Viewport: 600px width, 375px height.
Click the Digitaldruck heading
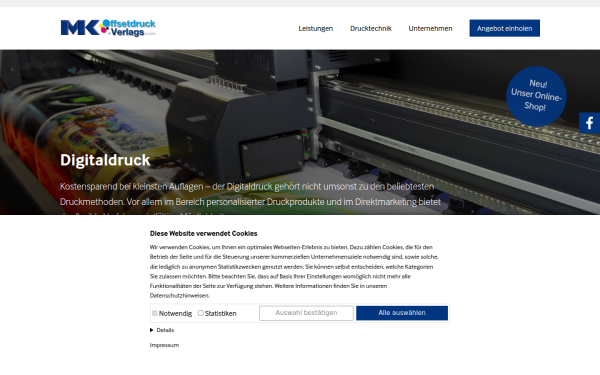[x=105, y=160]
